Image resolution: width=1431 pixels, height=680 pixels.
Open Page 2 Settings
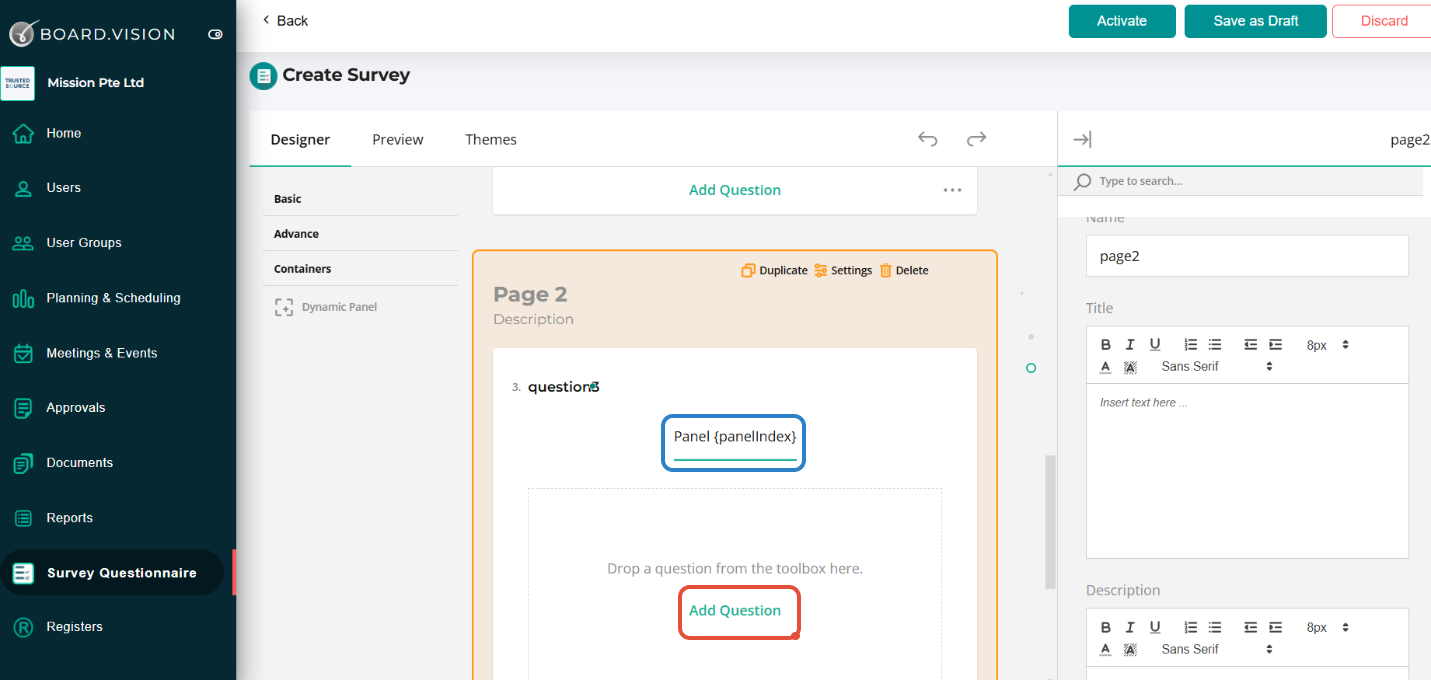(843, 270)
